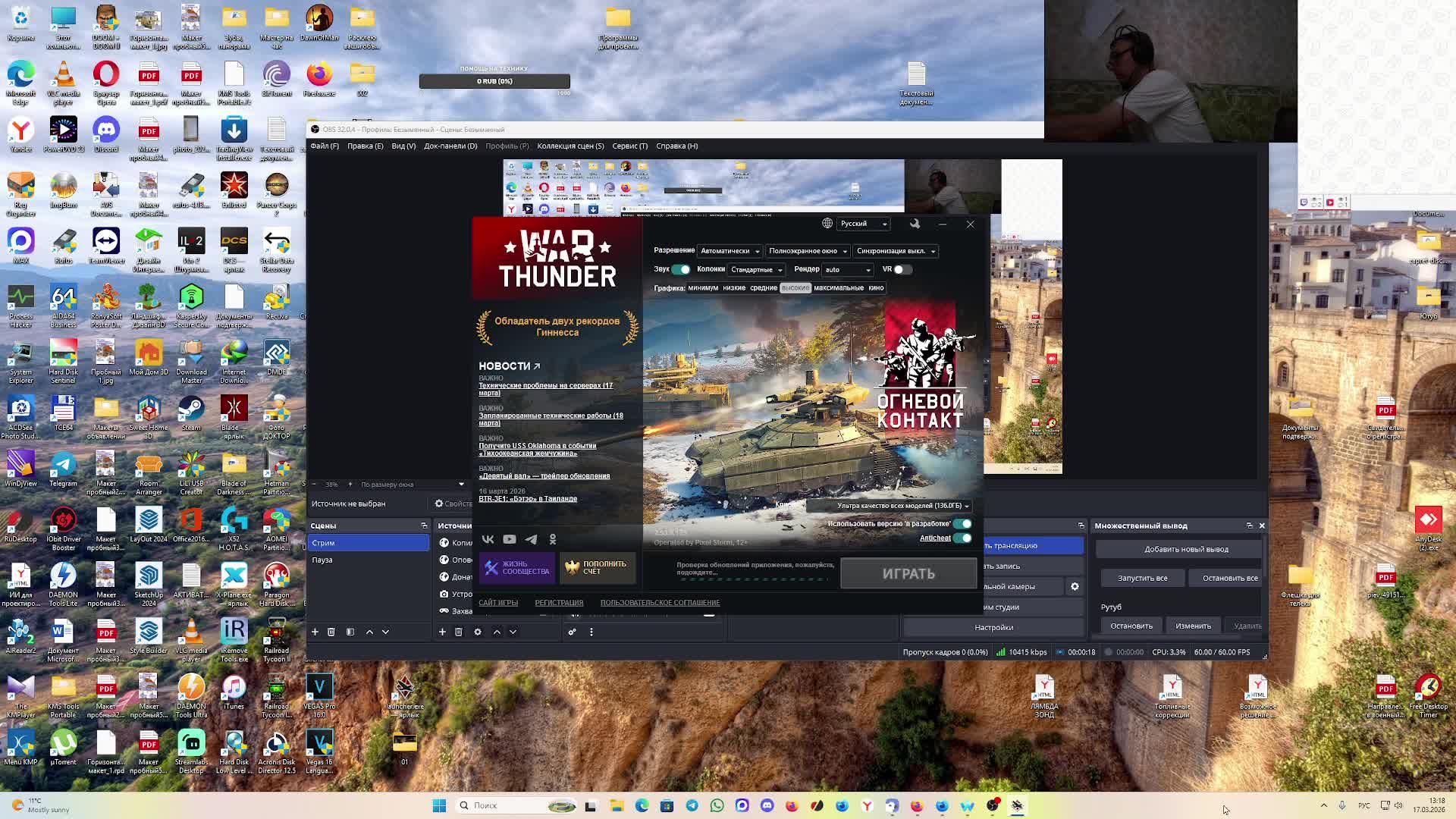
Task: Enable the VR toggle
Action: (902, 269)
